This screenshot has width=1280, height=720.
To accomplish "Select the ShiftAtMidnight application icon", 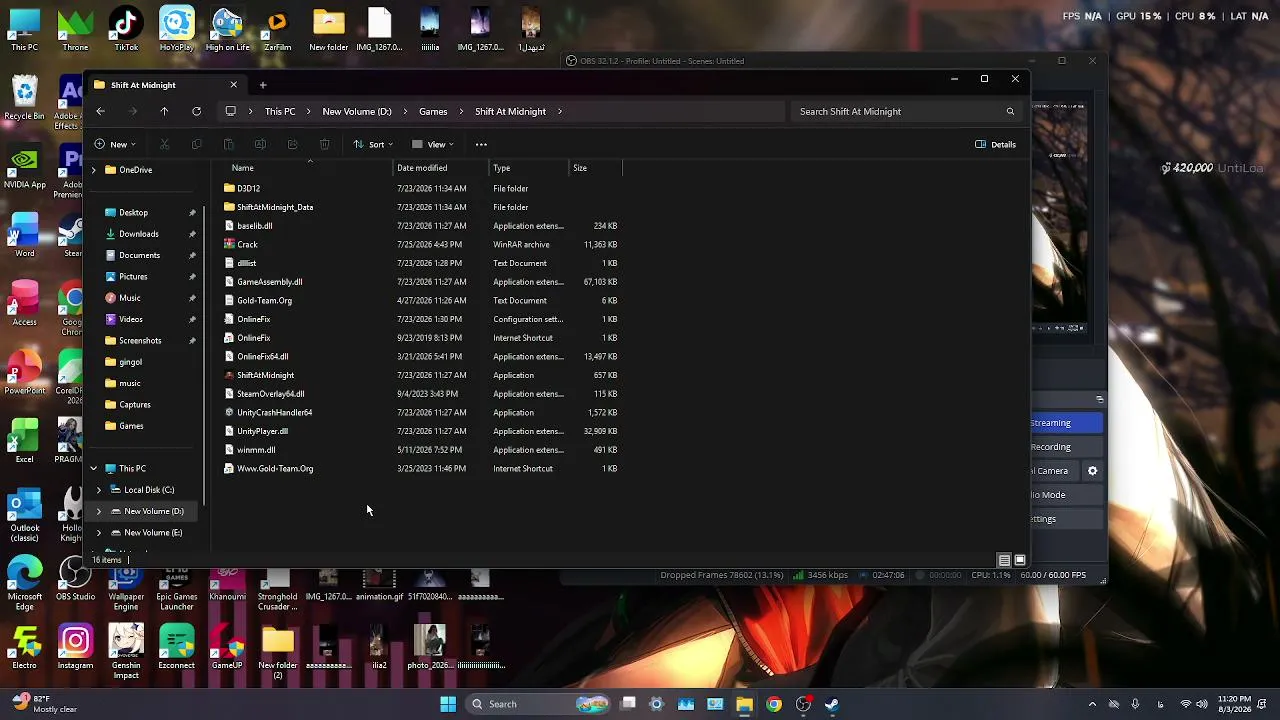I will click(x=229, y=375).
